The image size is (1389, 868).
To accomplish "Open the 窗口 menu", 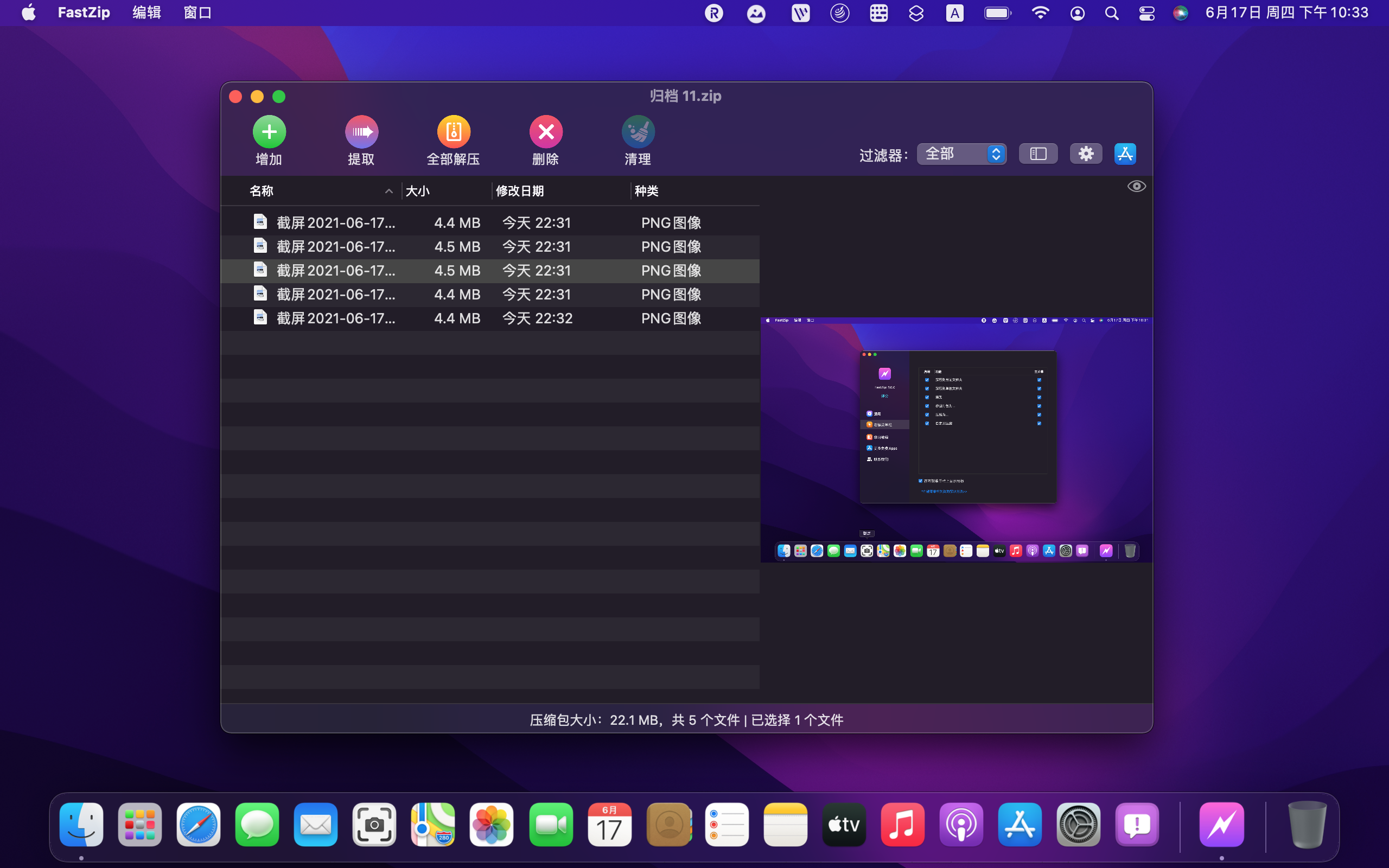I will [x=197, y=12].
